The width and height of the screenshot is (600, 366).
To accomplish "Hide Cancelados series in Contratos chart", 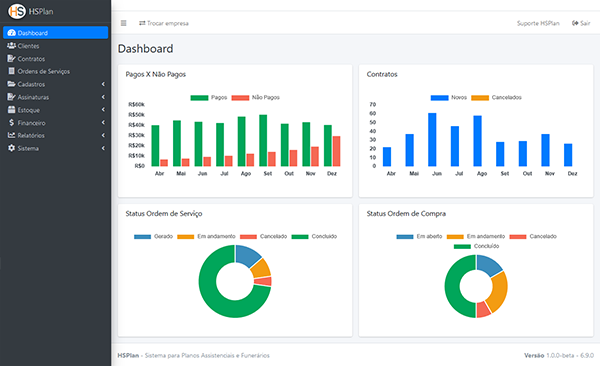I will [x=496, y=98].
